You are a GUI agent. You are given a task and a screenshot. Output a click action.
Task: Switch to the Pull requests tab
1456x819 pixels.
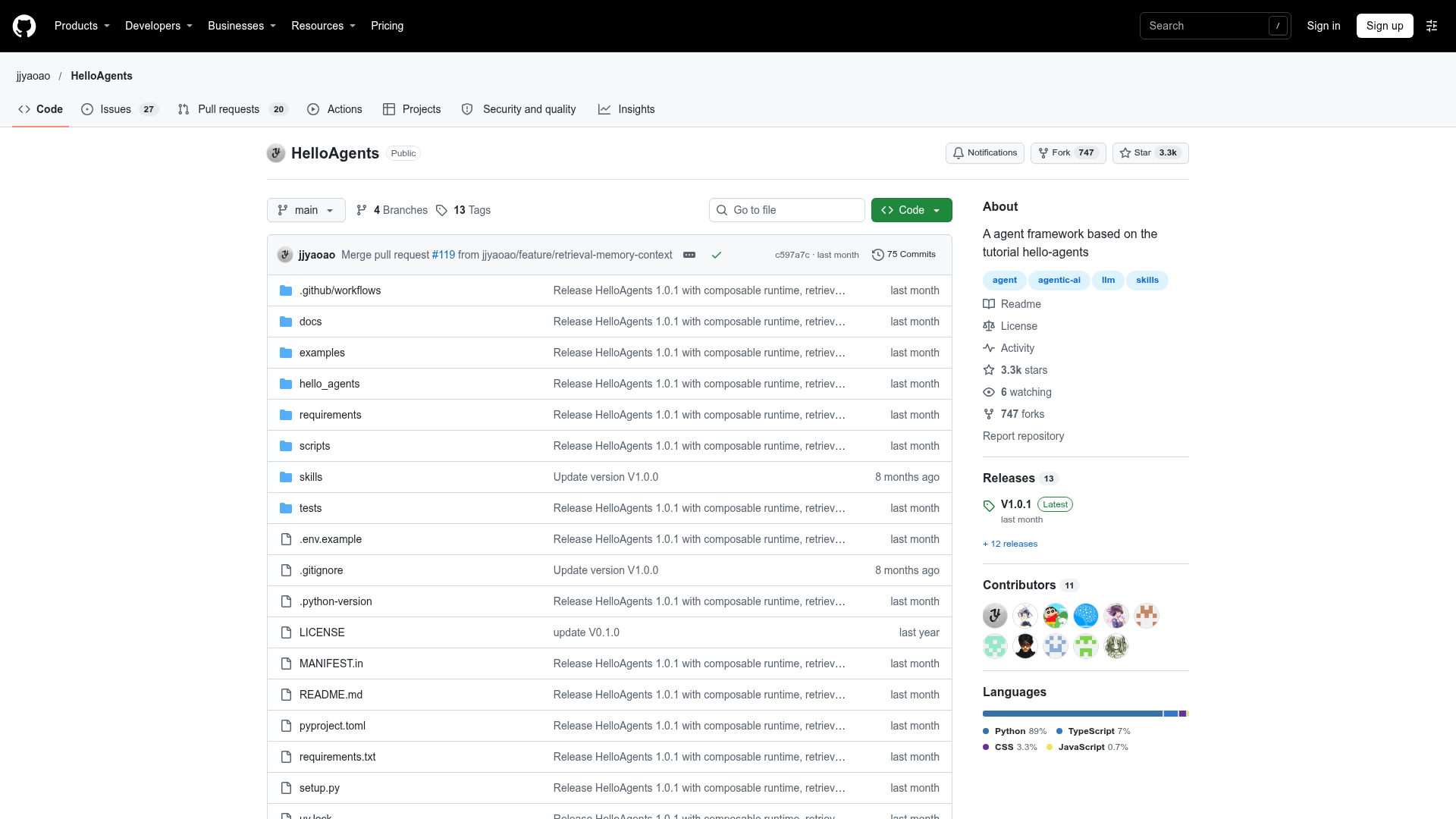233,109
